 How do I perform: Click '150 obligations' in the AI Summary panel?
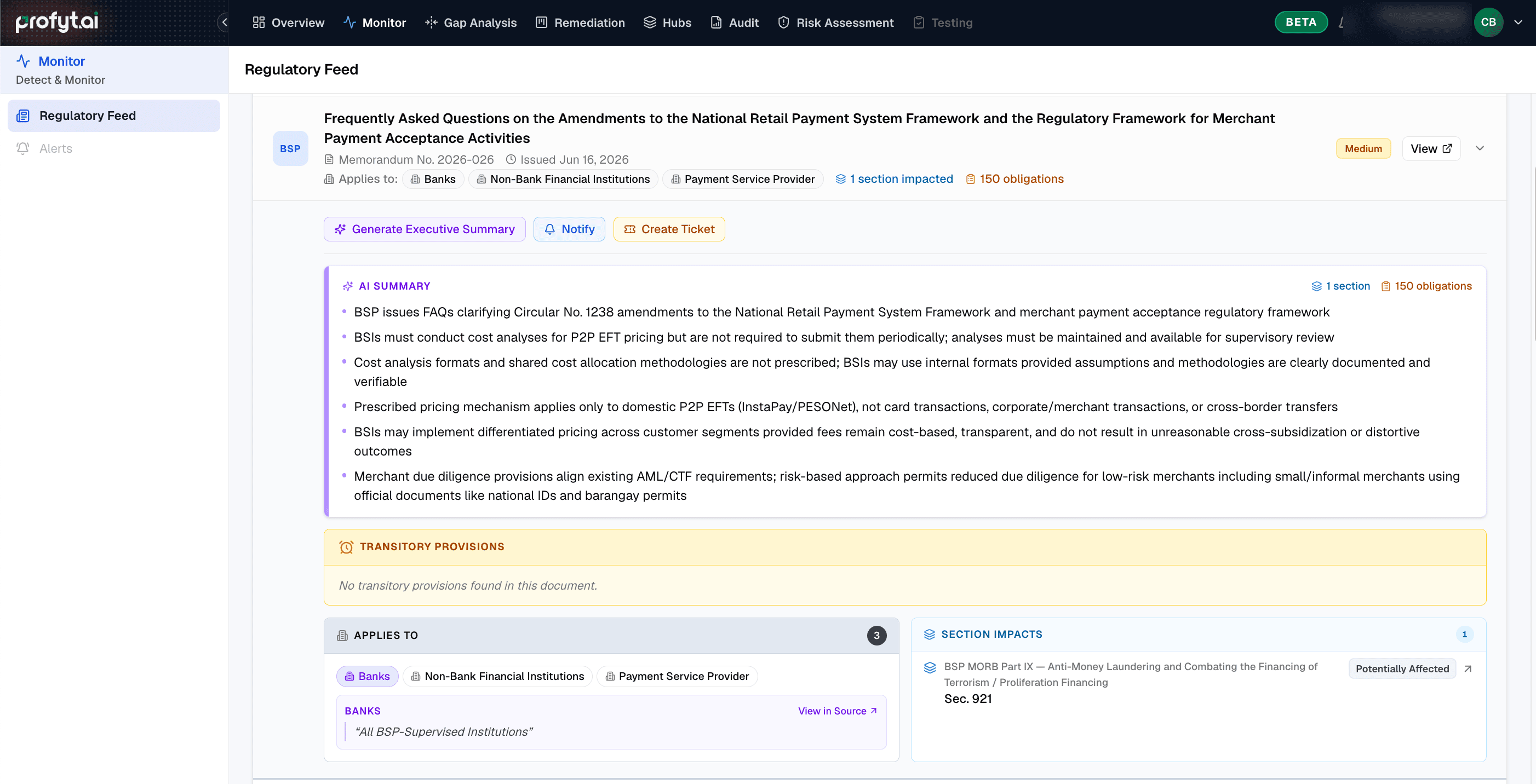(1426, 286)
